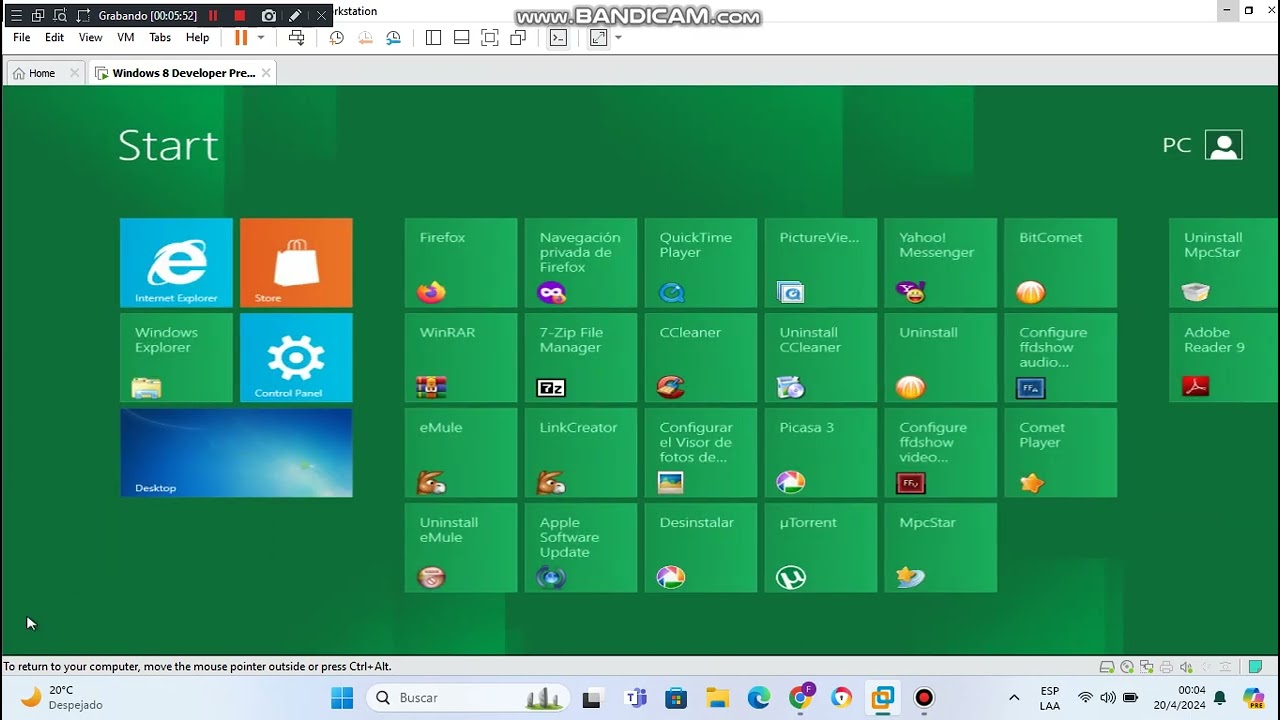Launch Yahoo! Messenger tile

(941, 262)
